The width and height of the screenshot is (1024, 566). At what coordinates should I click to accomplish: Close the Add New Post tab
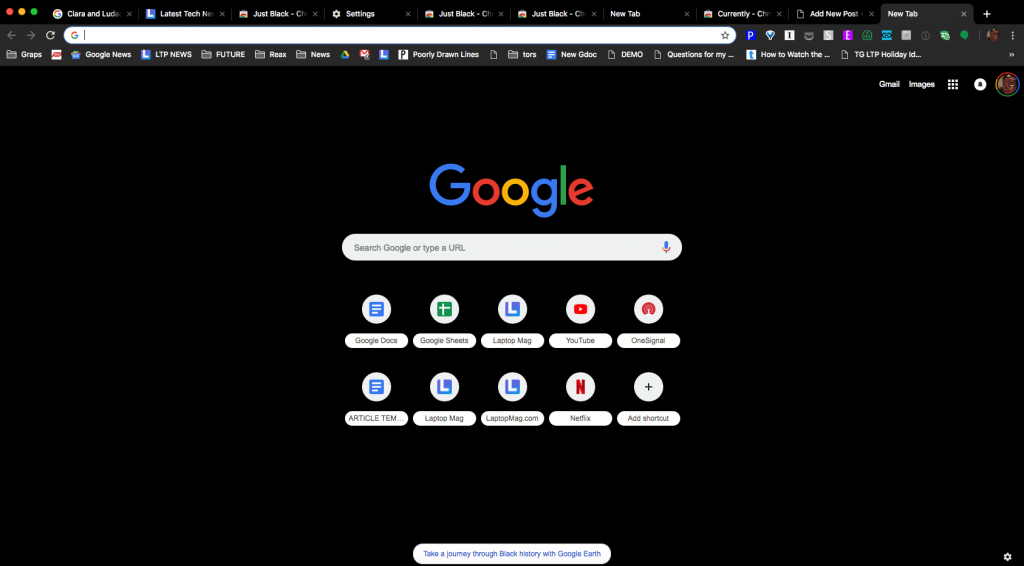(x=871, y=14)
